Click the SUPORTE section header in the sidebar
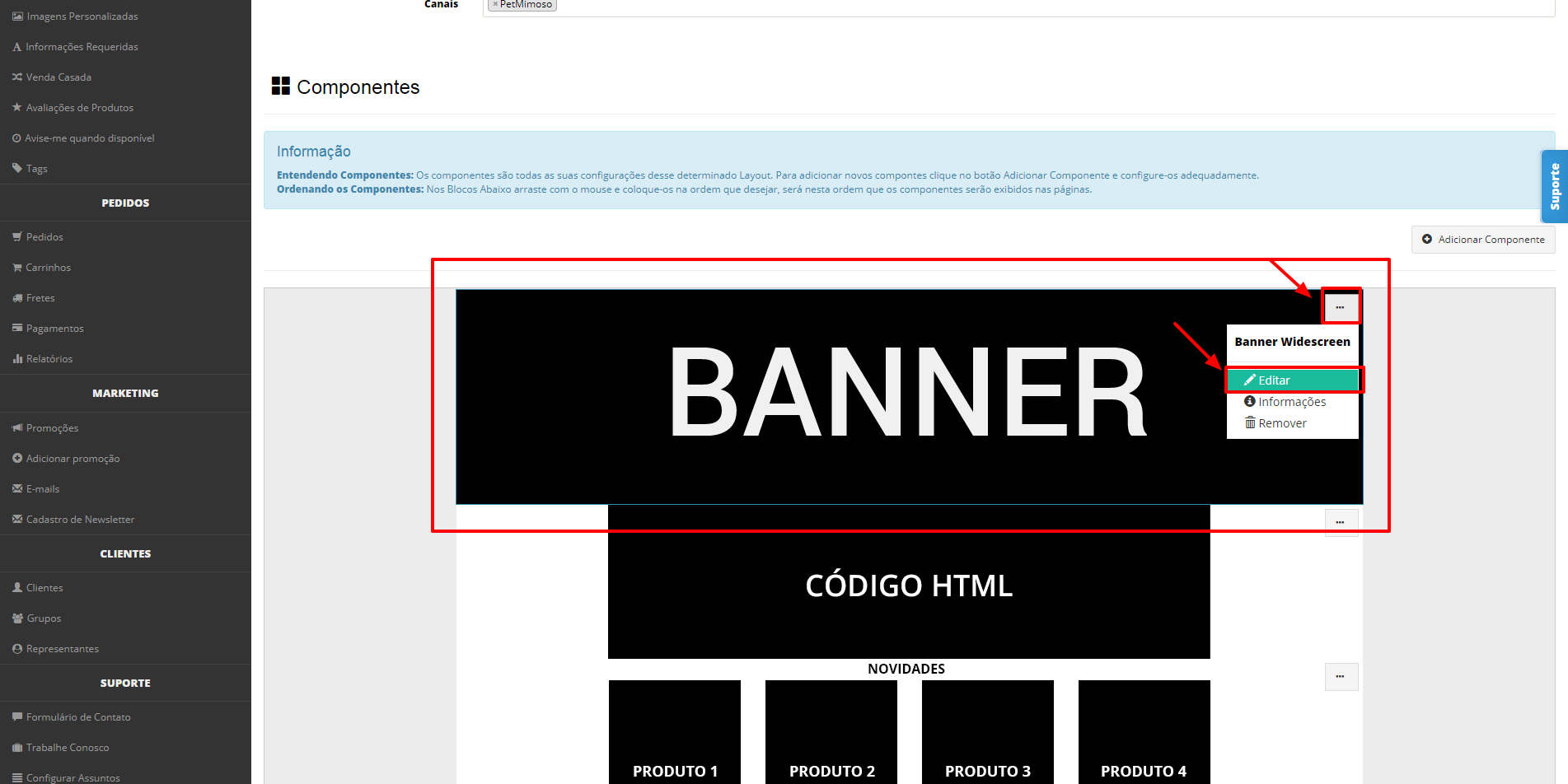Screen dimensions: 1568x784 pyautogui.click(x=125, y=684)
